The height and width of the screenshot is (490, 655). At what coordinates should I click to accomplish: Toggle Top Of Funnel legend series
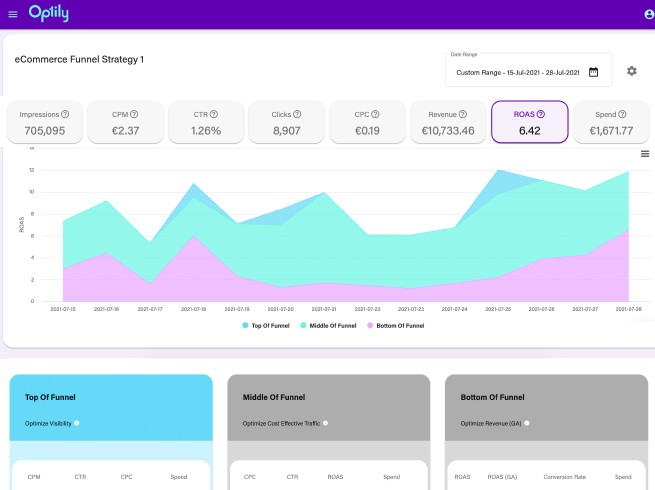(x=266, y=326)
